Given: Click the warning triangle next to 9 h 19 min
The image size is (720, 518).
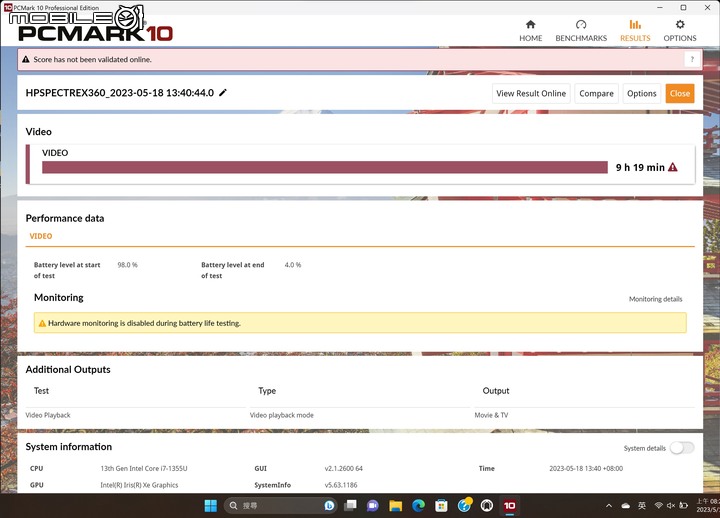Looking at the screenshot, I should [673, 167].
